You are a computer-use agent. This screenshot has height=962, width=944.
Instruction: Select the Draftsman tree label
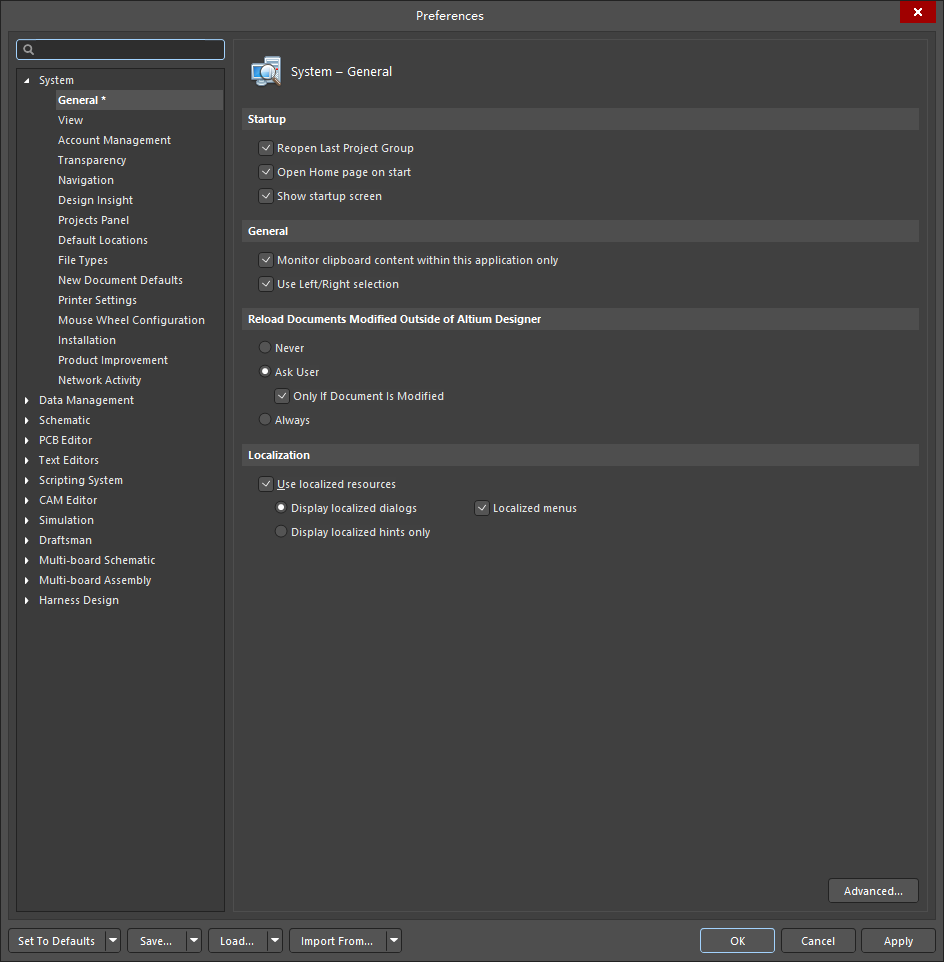coord(65,541)
